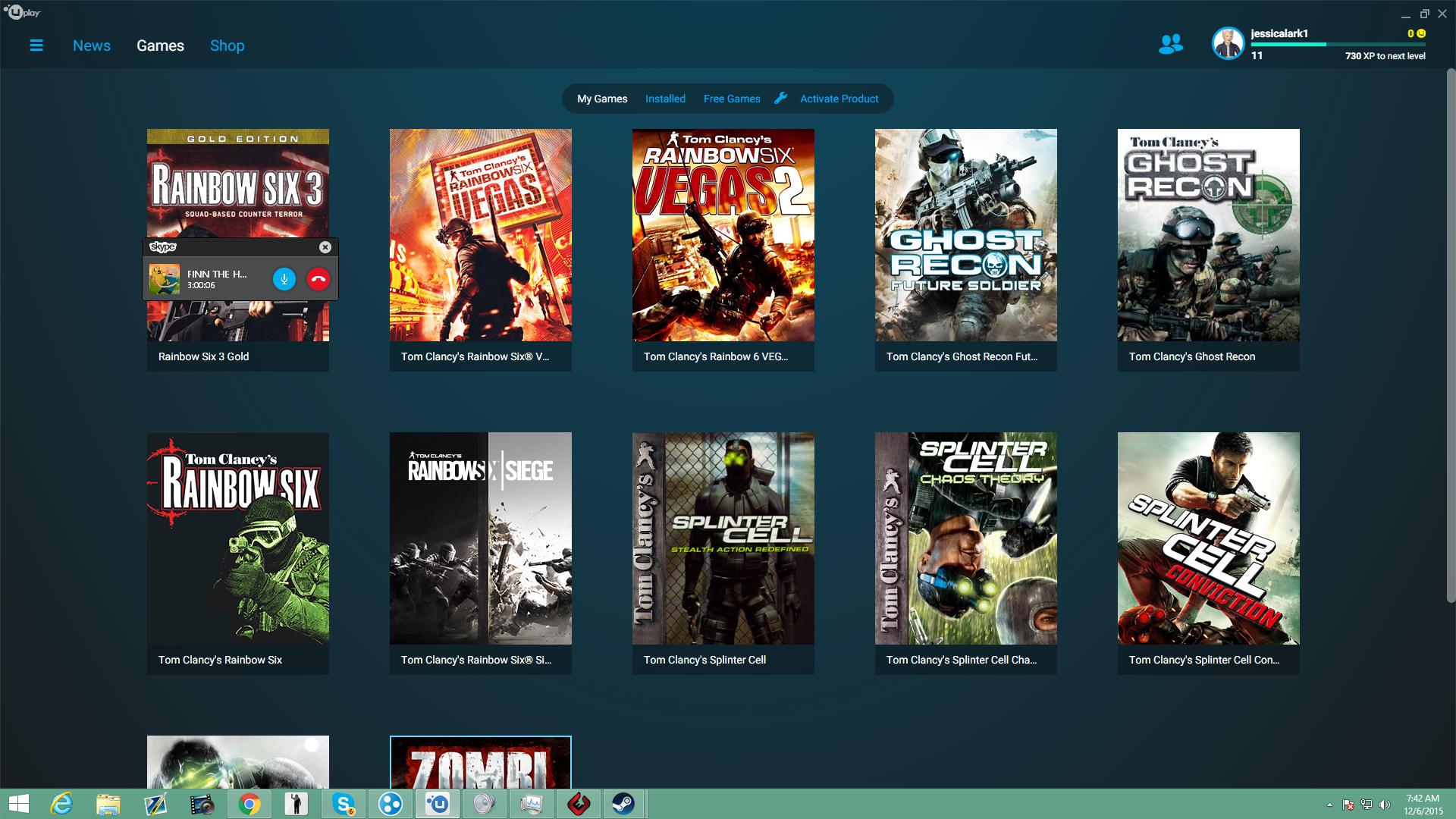Open original Tom Clancy's Rainbow Six cover
Image resolution: width=1456 pixels, height=819 pixels.
(238, 538)
